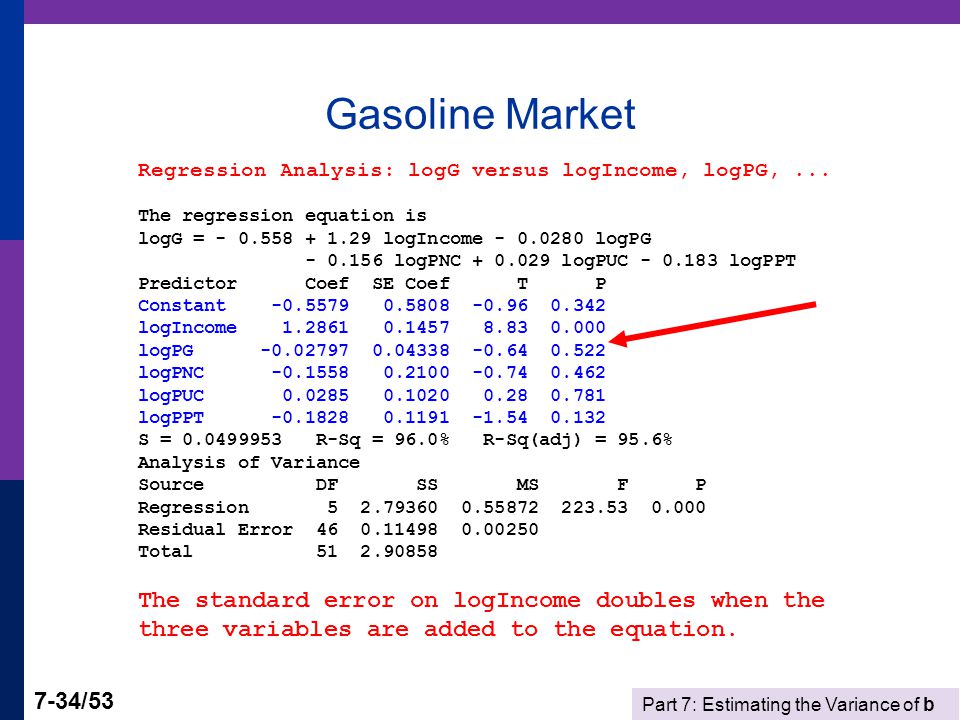Click the Total SS value '2.90858'
960x720 pixels.
point(399,552)
